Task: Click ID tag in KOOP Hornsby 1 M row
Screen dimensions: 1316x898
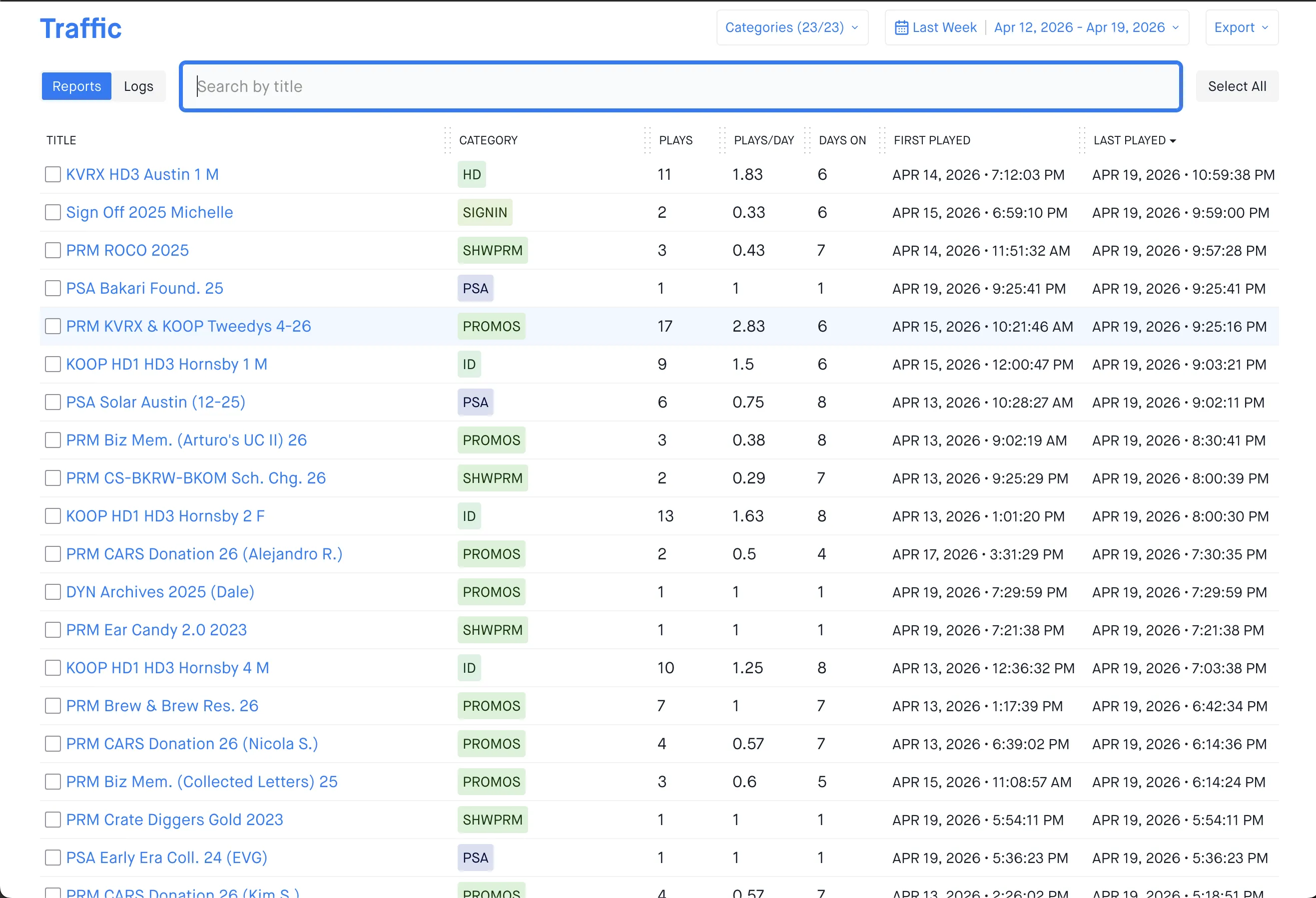Action: 469,364
